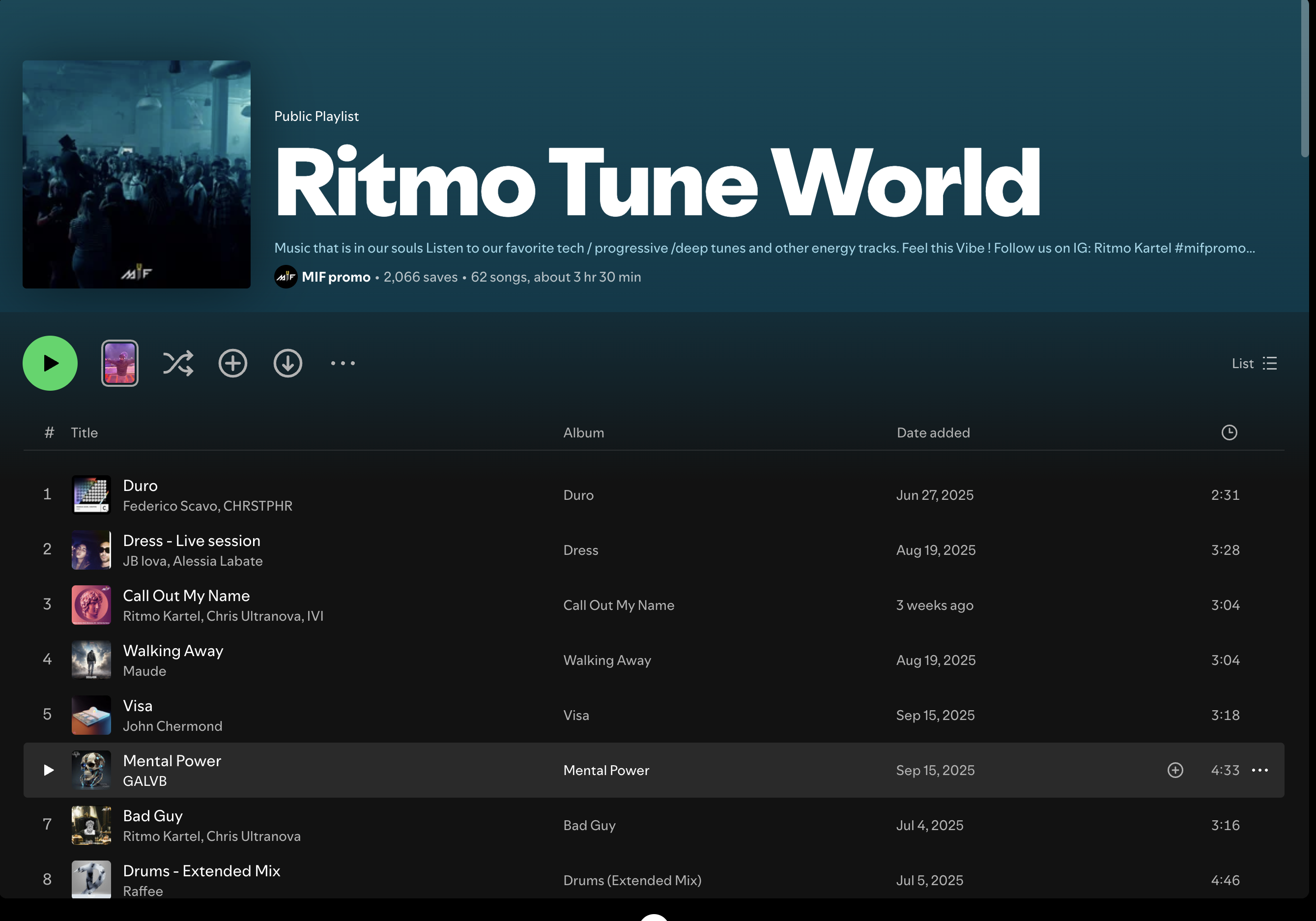
Task: Download the playlist for offline listening
Action: (288, 363)
